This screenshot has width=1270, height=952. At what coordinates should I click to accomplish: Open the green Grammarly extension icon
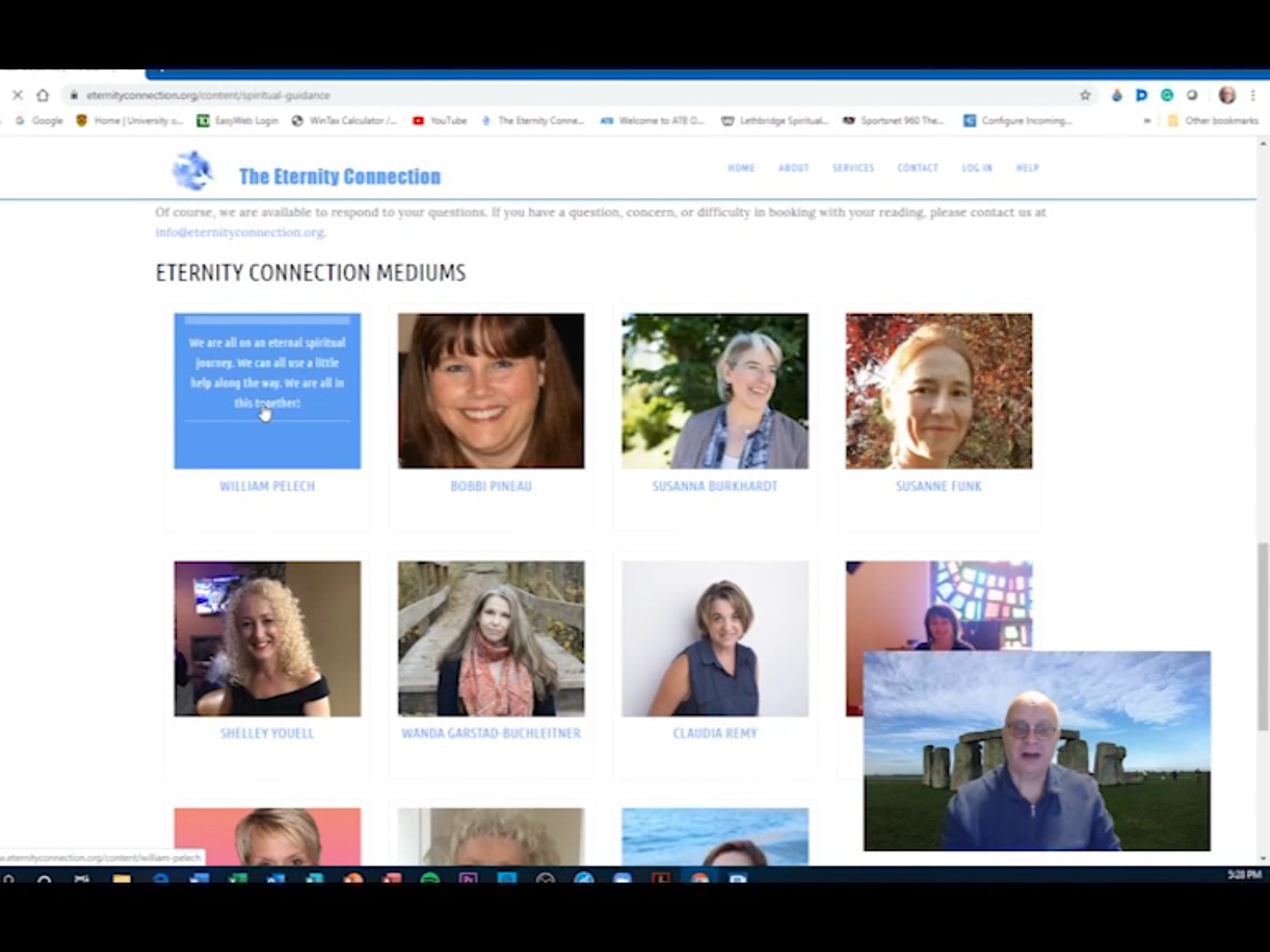[x=1167, y=95]
